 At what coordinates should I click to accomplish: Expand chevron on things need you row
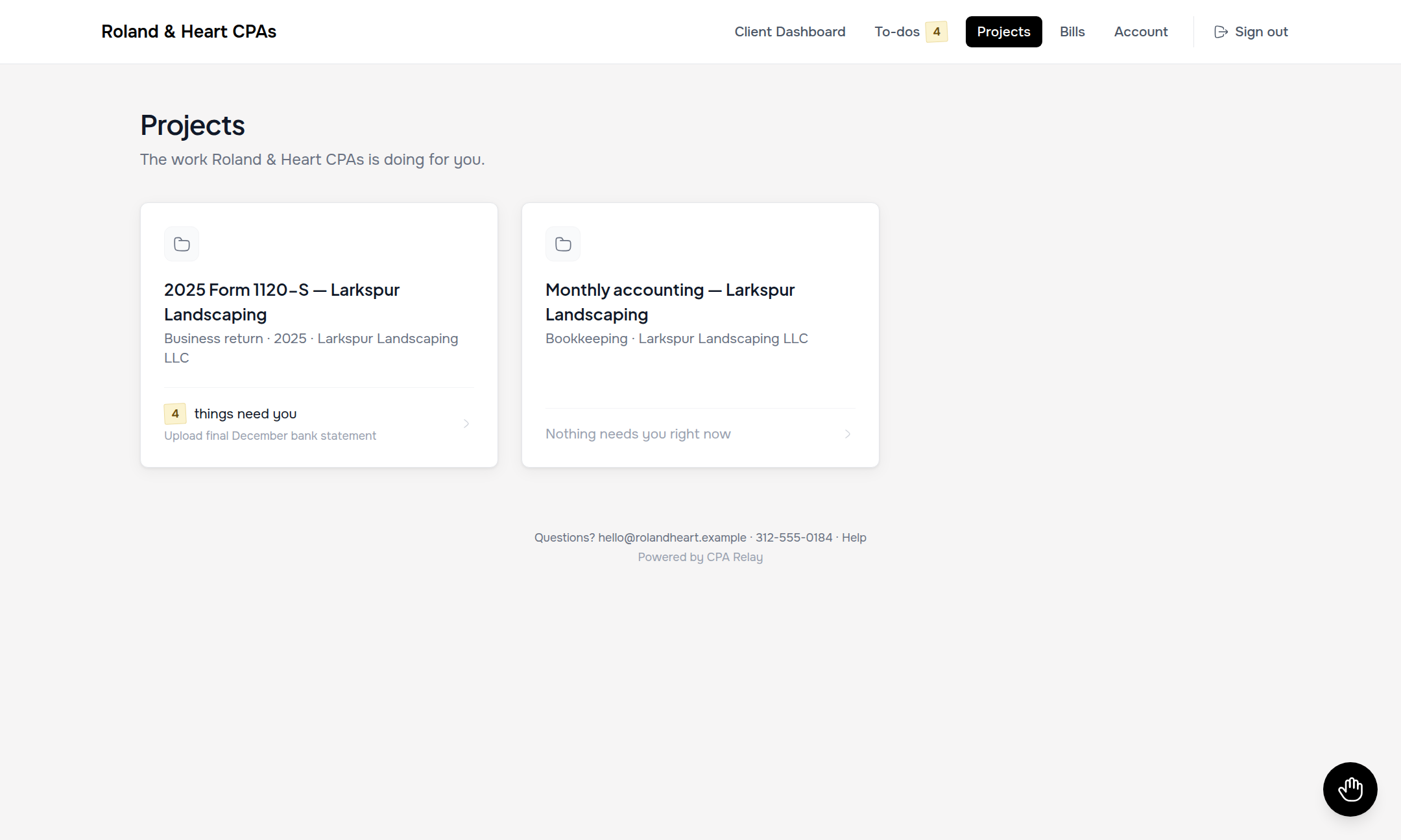coord(466,424)
